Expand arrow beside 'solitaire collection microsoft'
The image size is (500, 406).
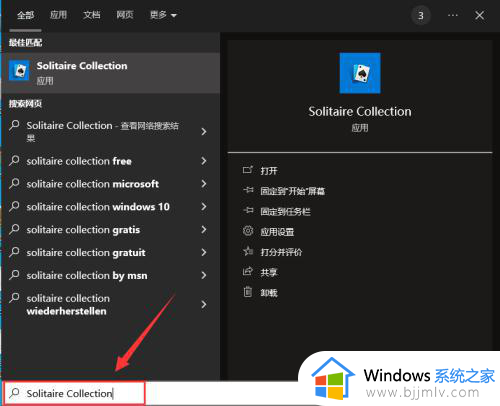pyautogui.click(x=204, y=184)
